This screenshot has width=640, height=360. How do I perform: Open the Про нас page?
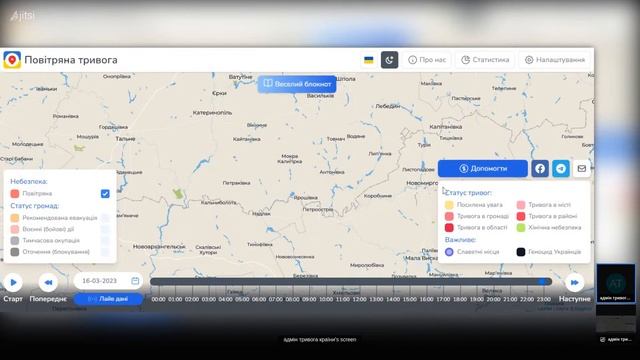[x=427, y=60]
